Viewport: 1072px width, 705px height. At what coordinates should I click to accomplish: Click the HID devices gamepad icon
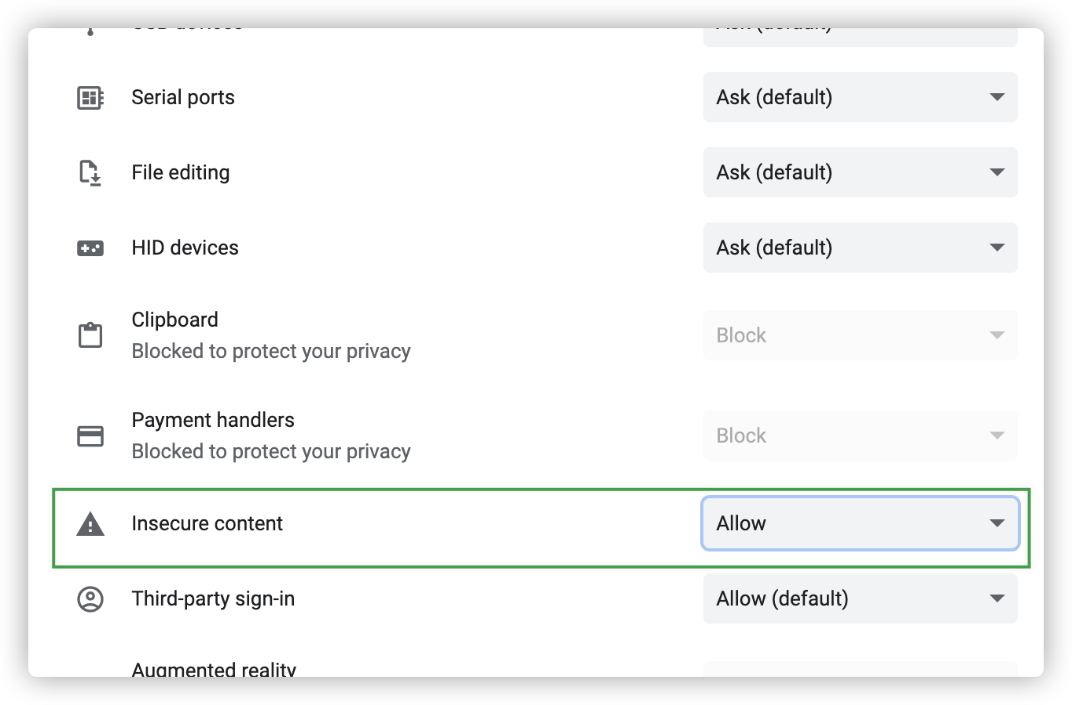(91, 248)
